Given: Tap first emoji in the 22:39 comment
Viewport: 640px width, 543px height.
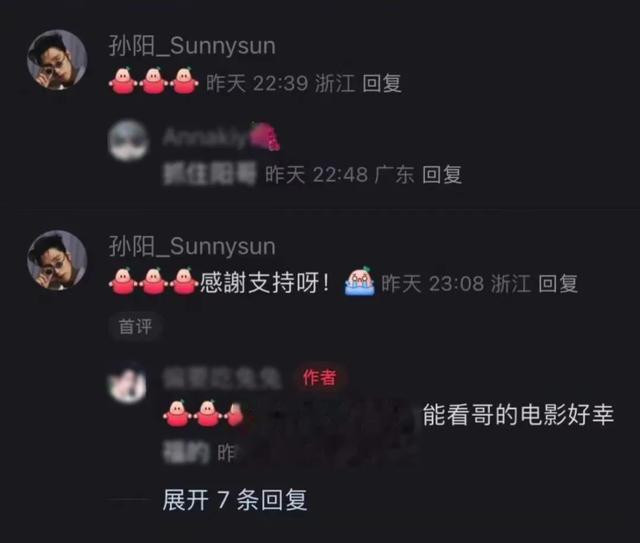Looking at the screenshot, I should (x=123, y=81).
